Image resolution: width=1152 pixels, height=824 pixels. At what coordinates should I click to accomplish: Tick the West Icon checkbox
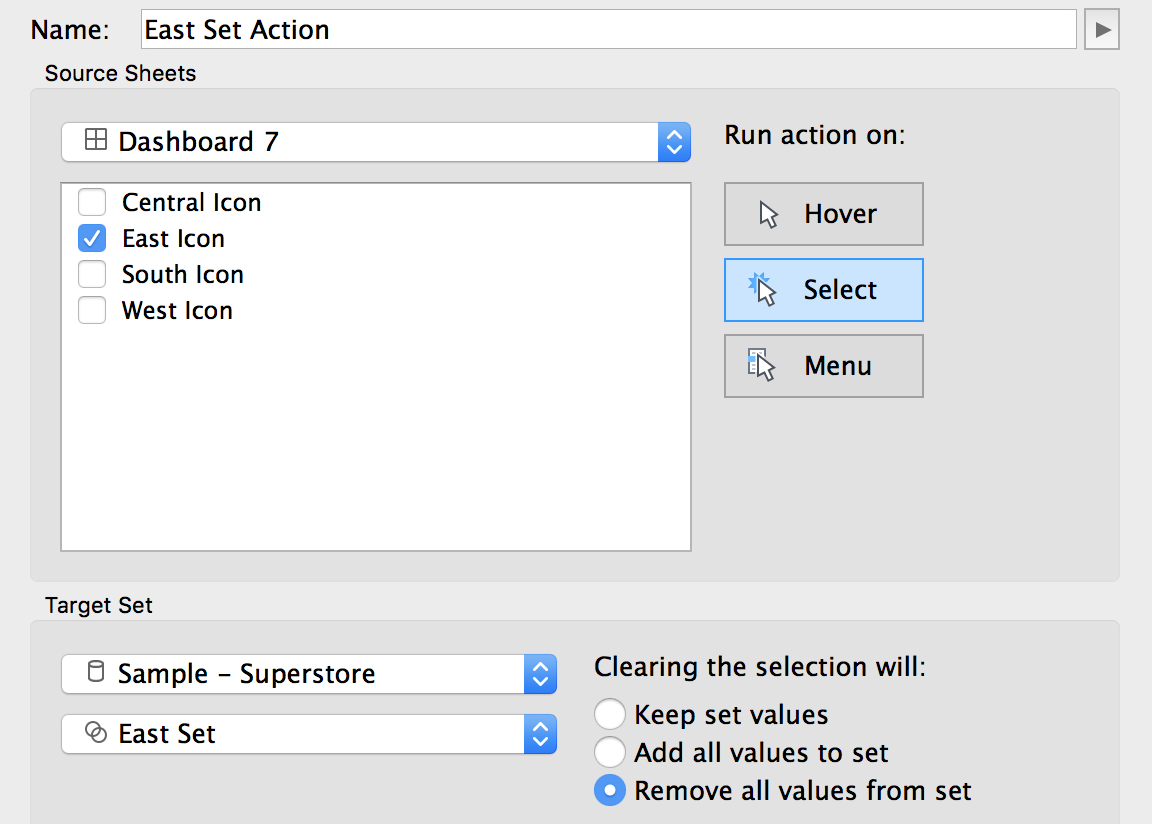click(x=92, y=310)
